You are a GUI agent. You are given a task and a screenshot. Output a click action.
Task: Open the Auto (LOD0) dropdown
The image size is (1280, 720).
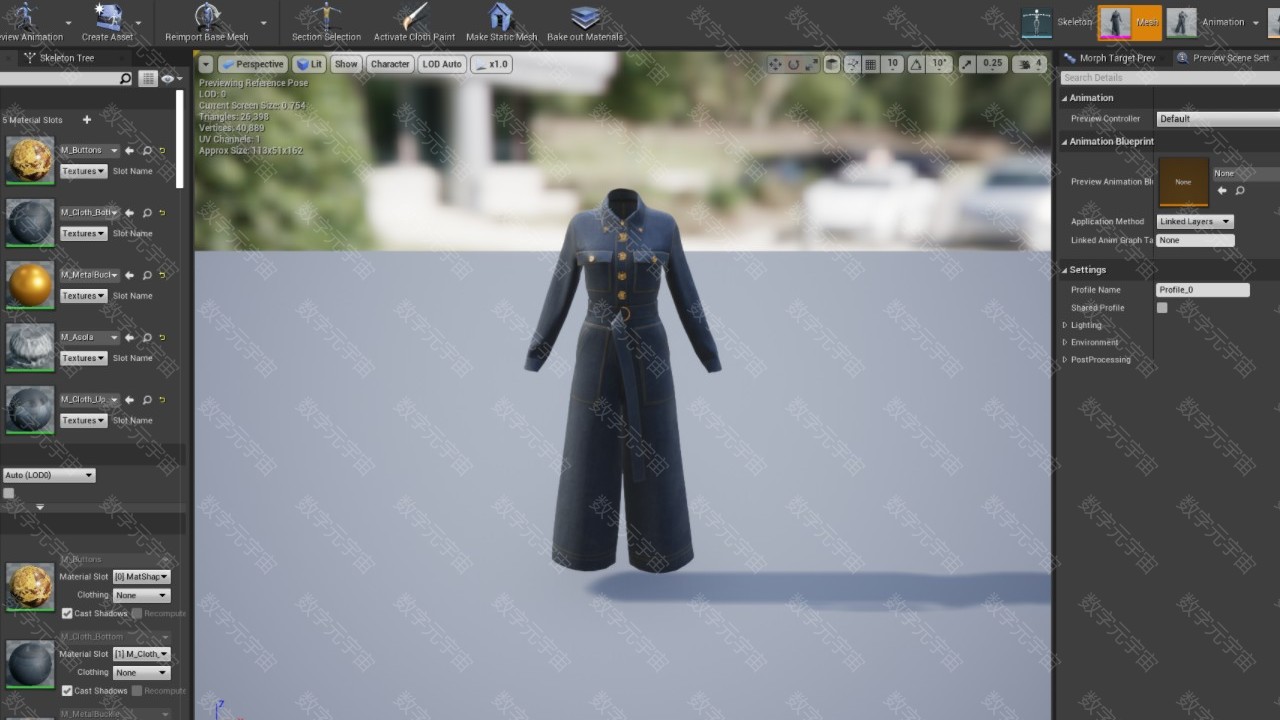pyautogui.click(x=49, y=475)
